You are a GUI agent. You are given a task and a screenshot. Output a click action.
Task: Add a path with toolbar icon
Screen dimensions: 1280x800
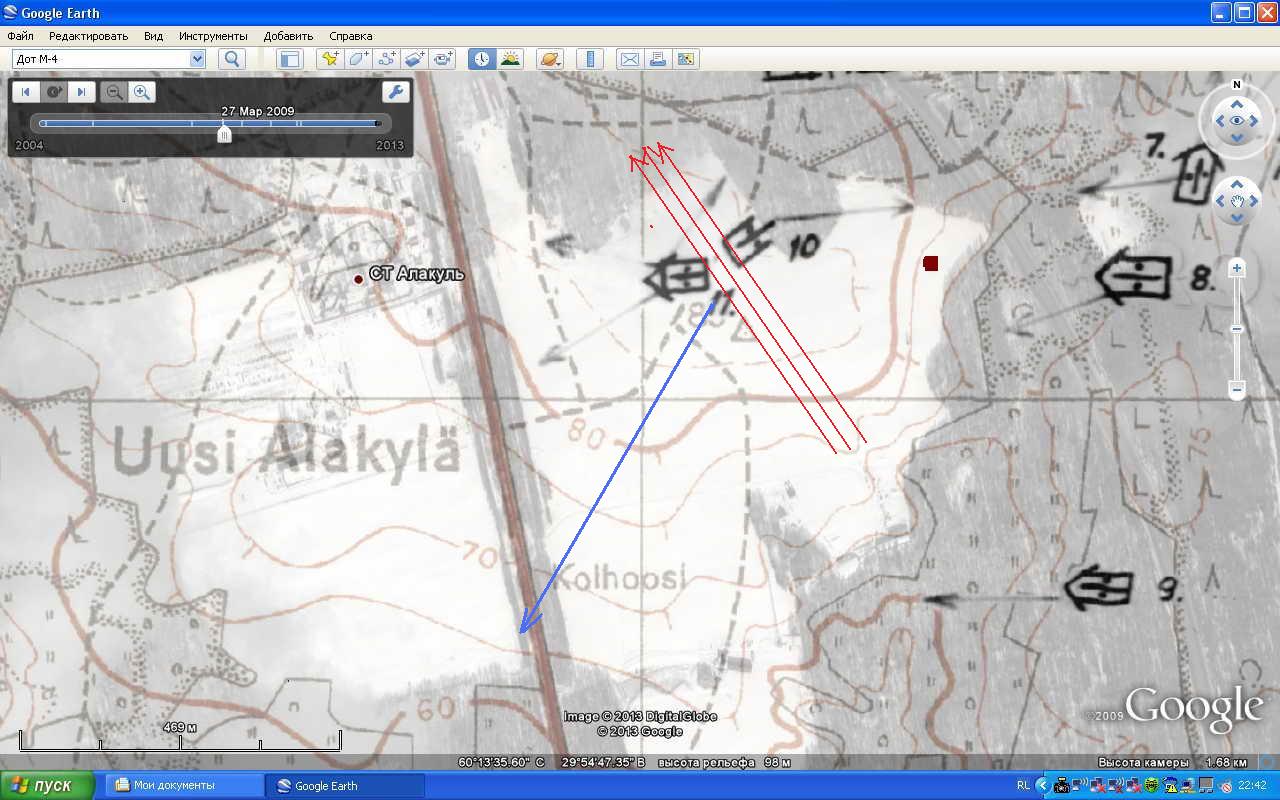(x=387, y=59)
